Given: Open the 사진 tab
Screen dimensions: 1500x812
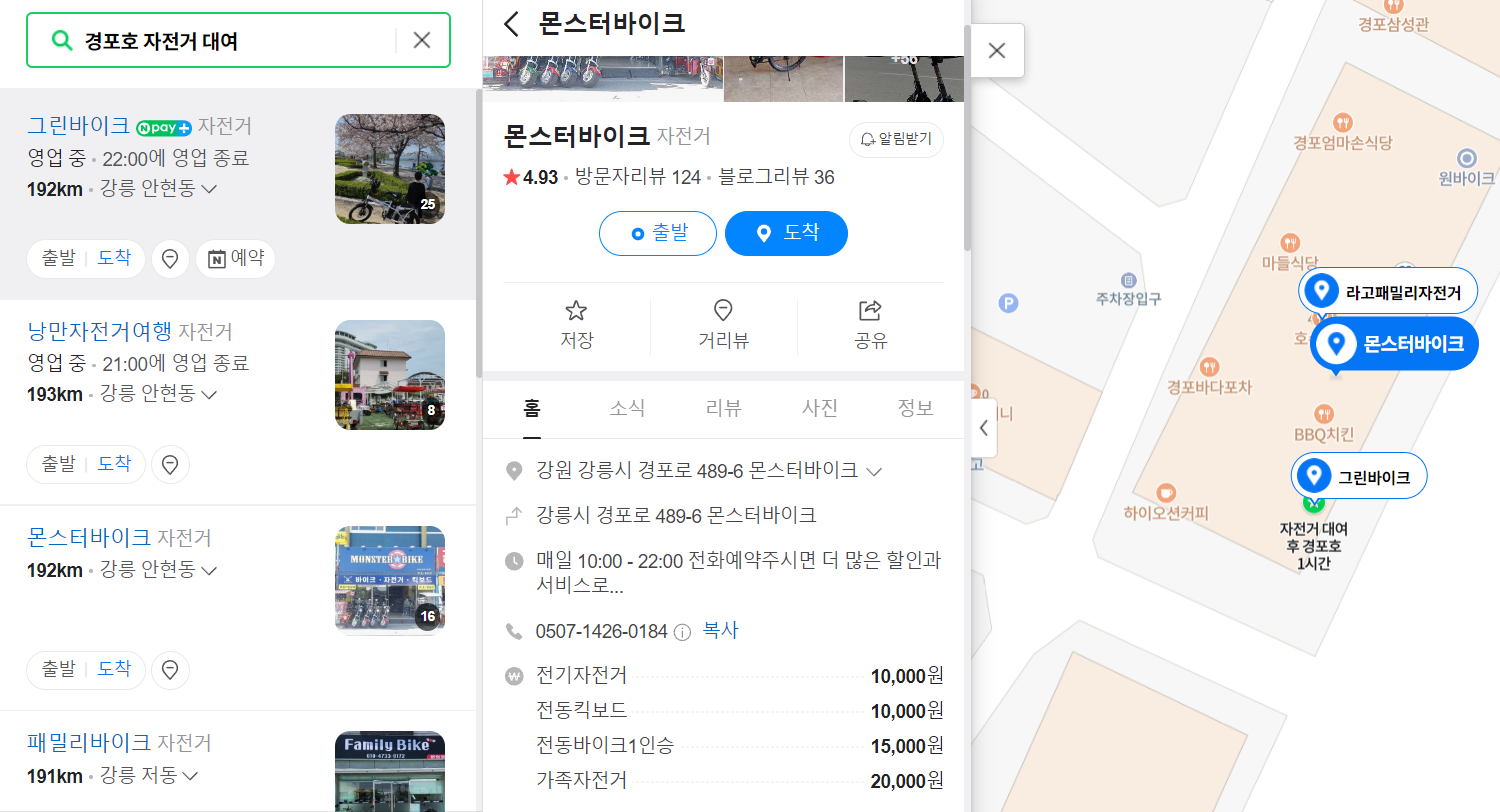Looking at the screenshot, I should pos(820,408).
